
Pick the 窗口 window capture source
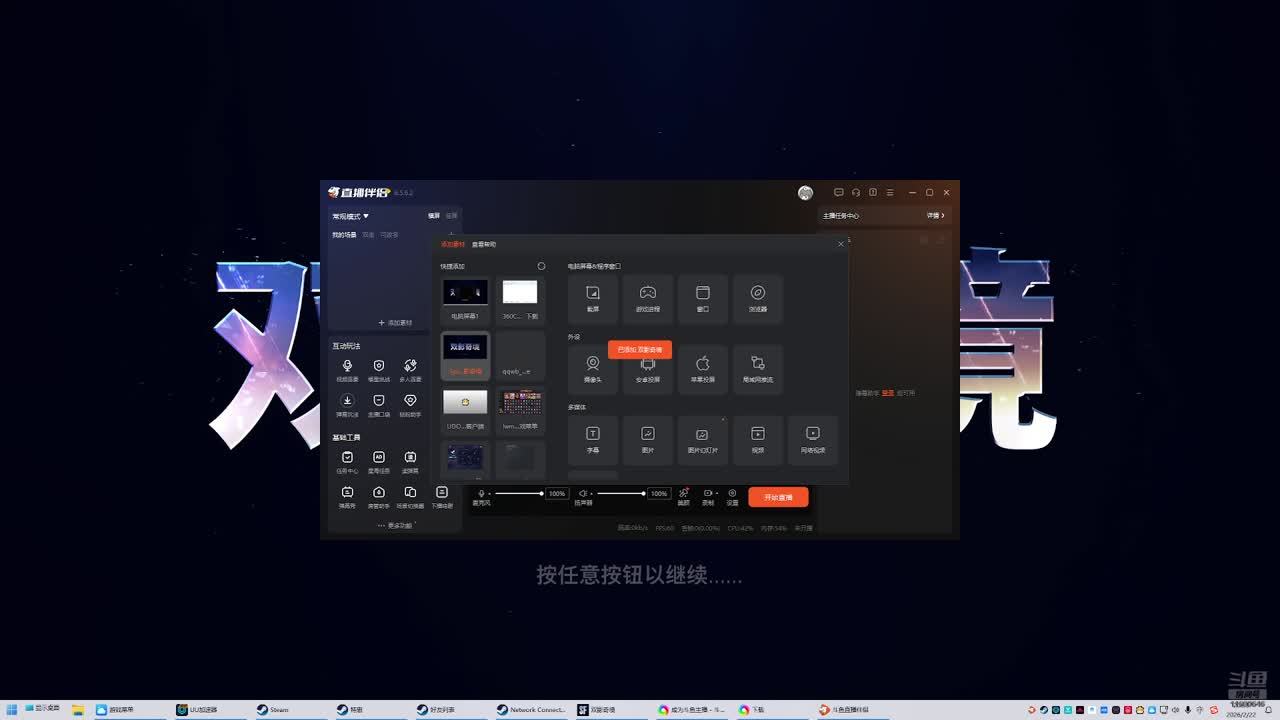(703, 297)
